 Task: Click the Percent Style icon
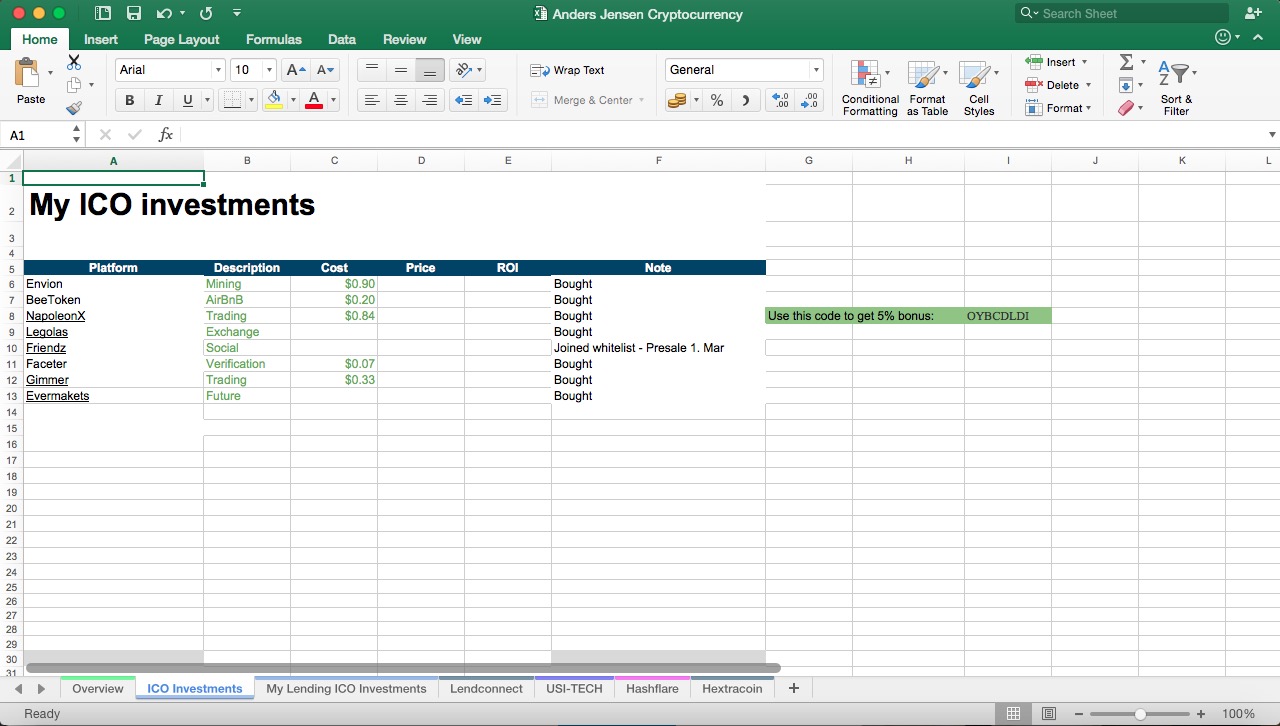(x=717, y=100)
